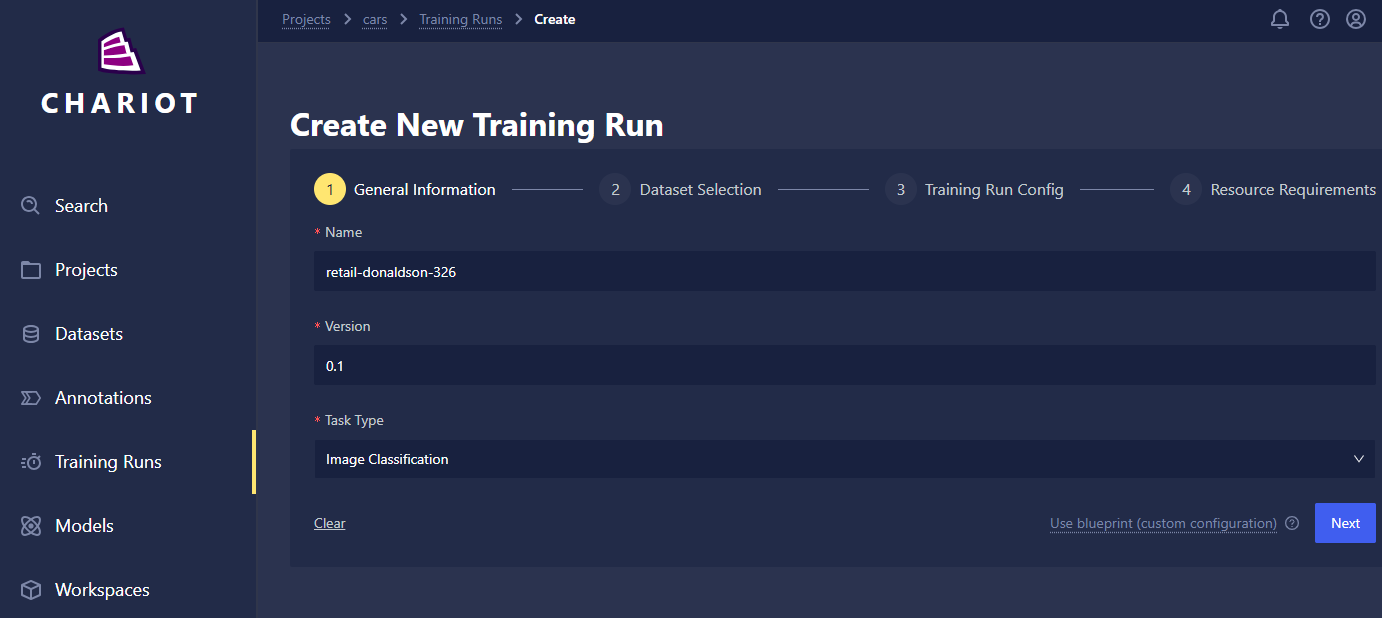The height and width of the screenshot is (618, 1382).
Task: Click the CHARIOT wordmark text
Action: pyautogui.click(x=120, y=103)
